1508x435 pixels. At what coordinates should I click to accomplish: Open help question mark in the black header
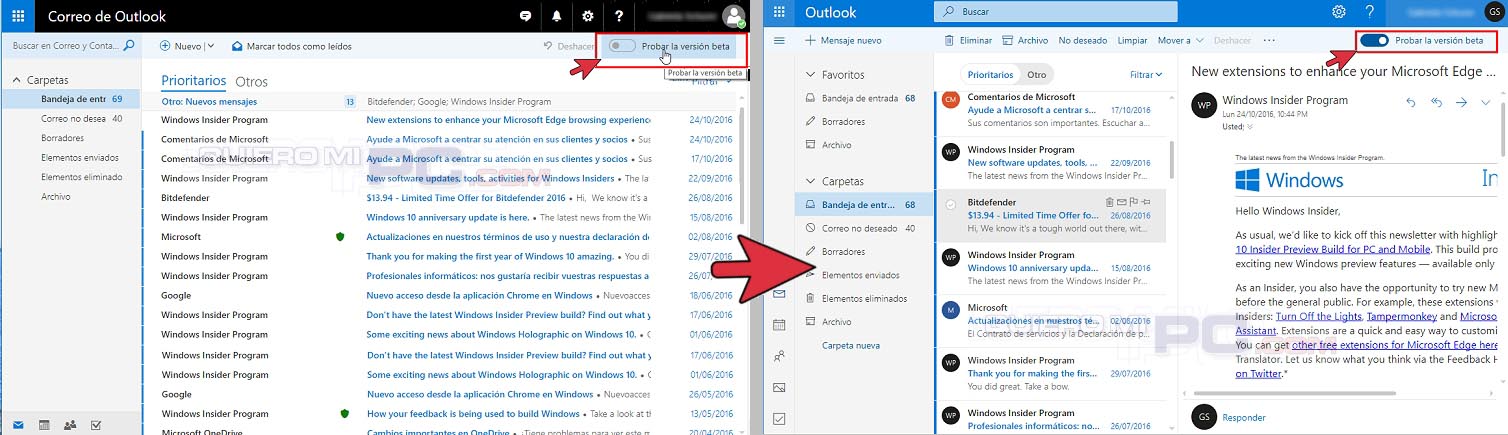620,16
